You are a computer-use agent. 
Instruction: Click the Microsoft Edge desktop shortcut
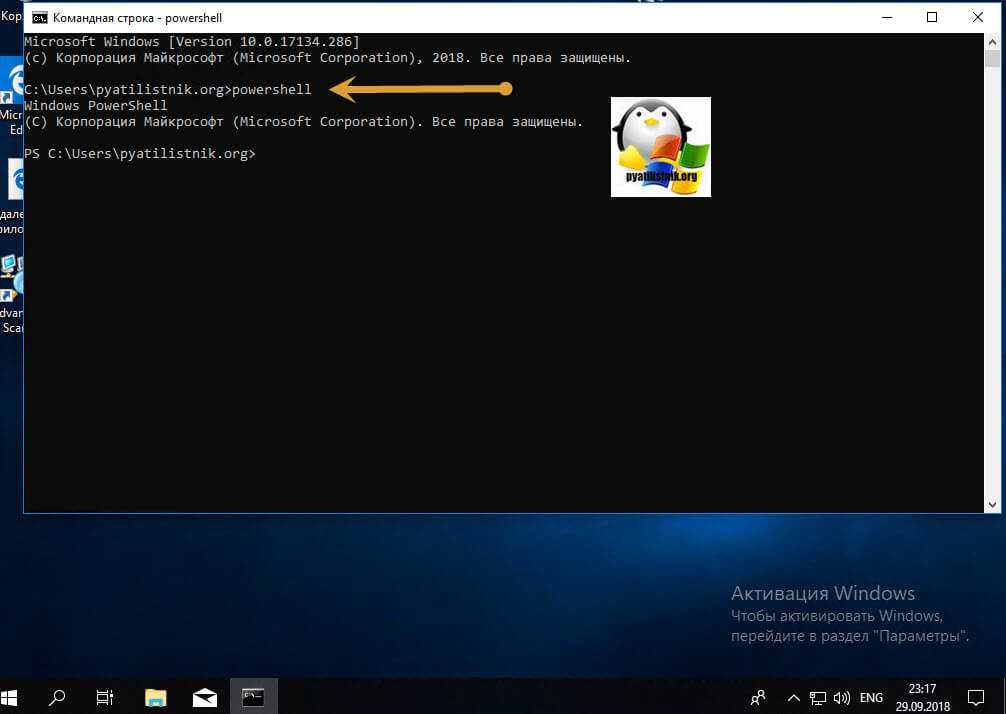[x=13, y=82]
